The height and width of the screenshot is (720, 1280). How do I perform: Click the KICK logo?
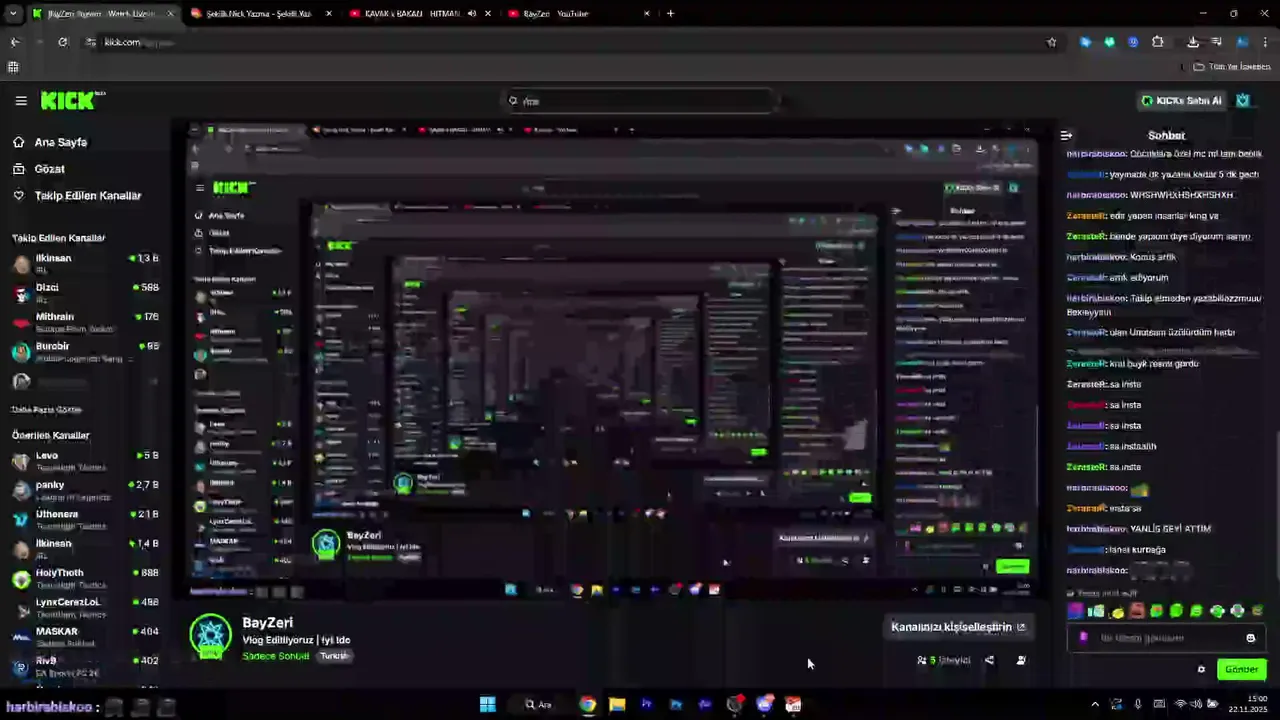click(x=72, y=100)
